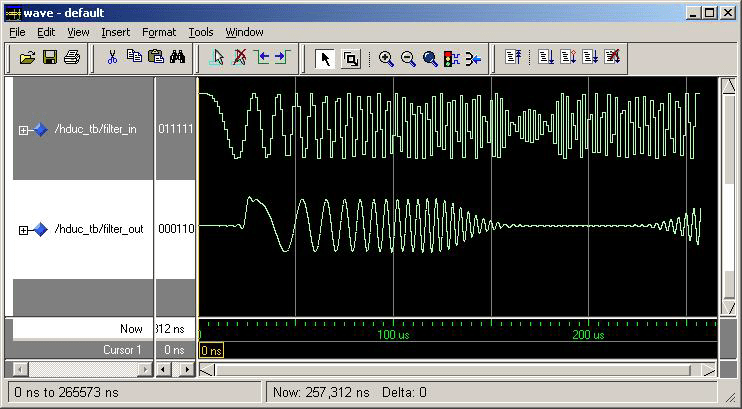Open the Format menu

click(x=159, y=32)
